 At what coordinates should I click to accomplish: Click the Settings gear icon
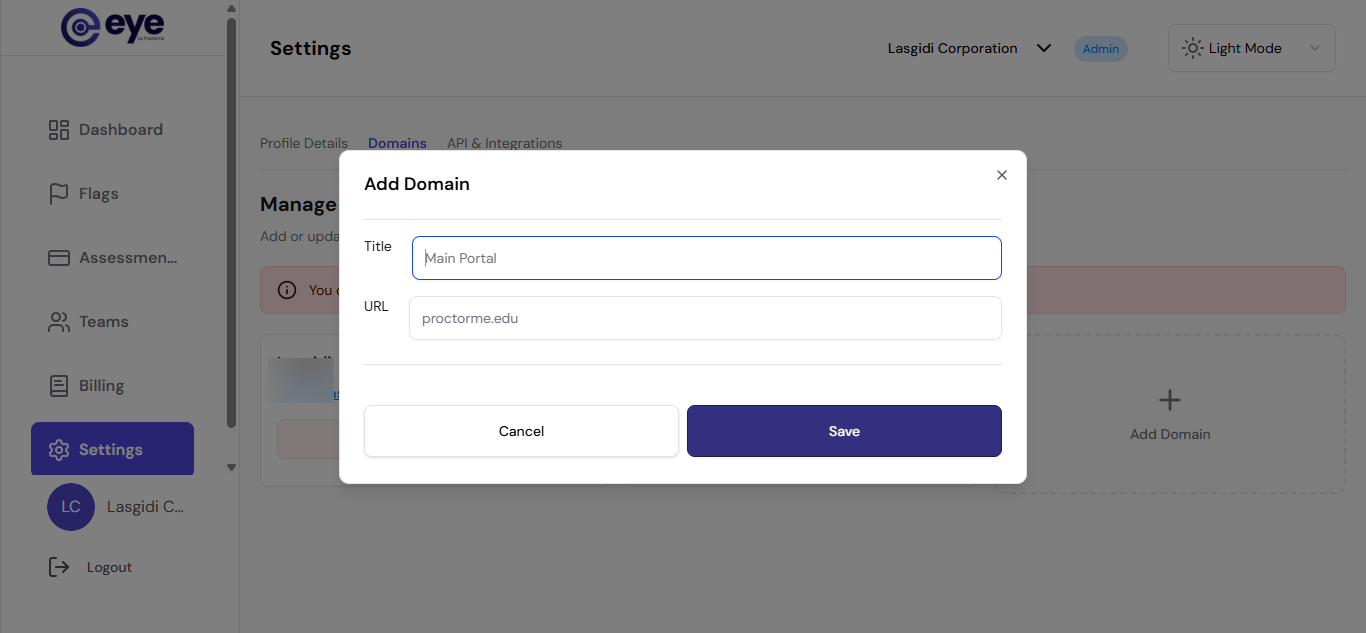point(59,450)
